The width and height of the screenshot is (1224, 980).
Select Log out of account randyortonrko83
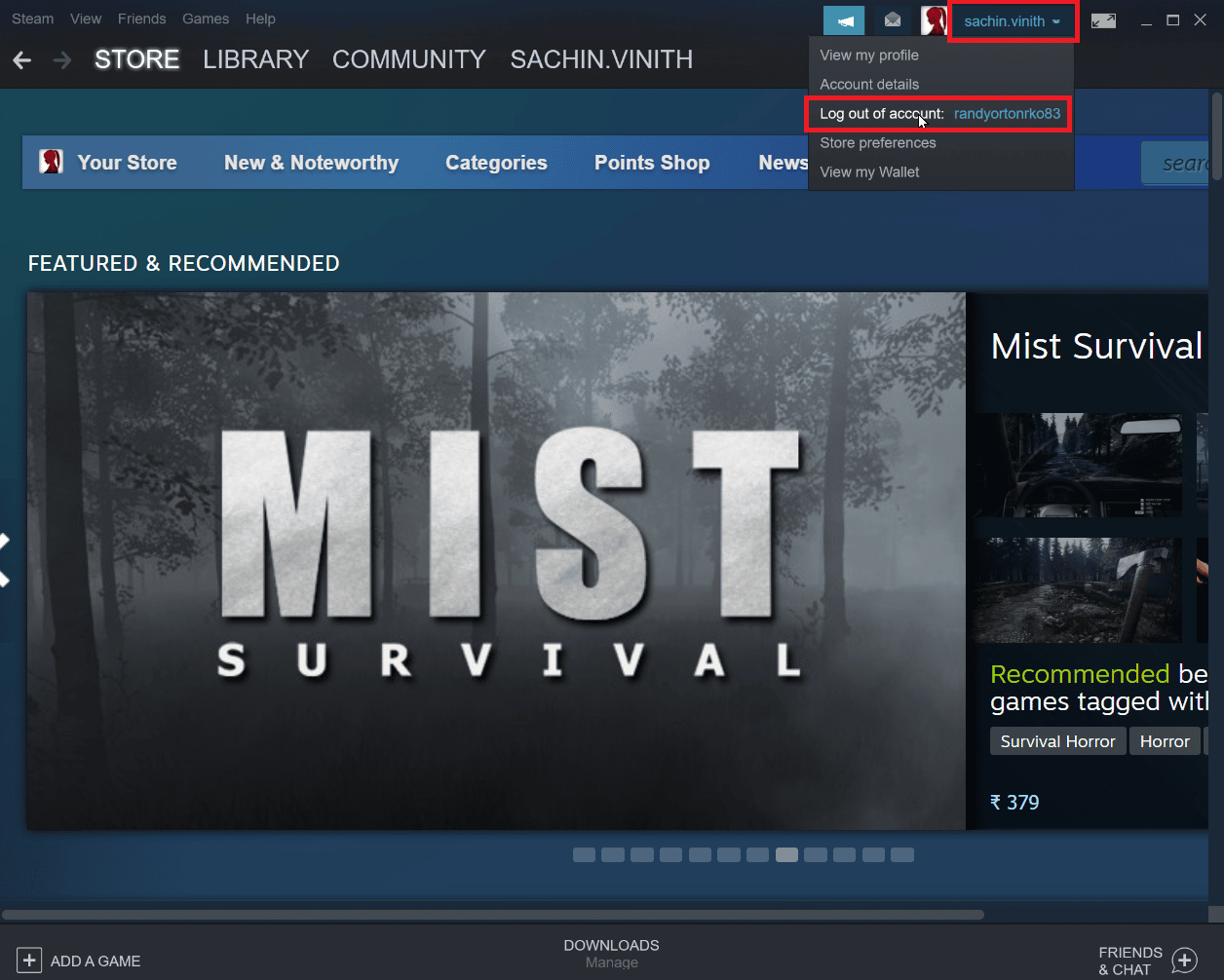click(x=938, y=114)
